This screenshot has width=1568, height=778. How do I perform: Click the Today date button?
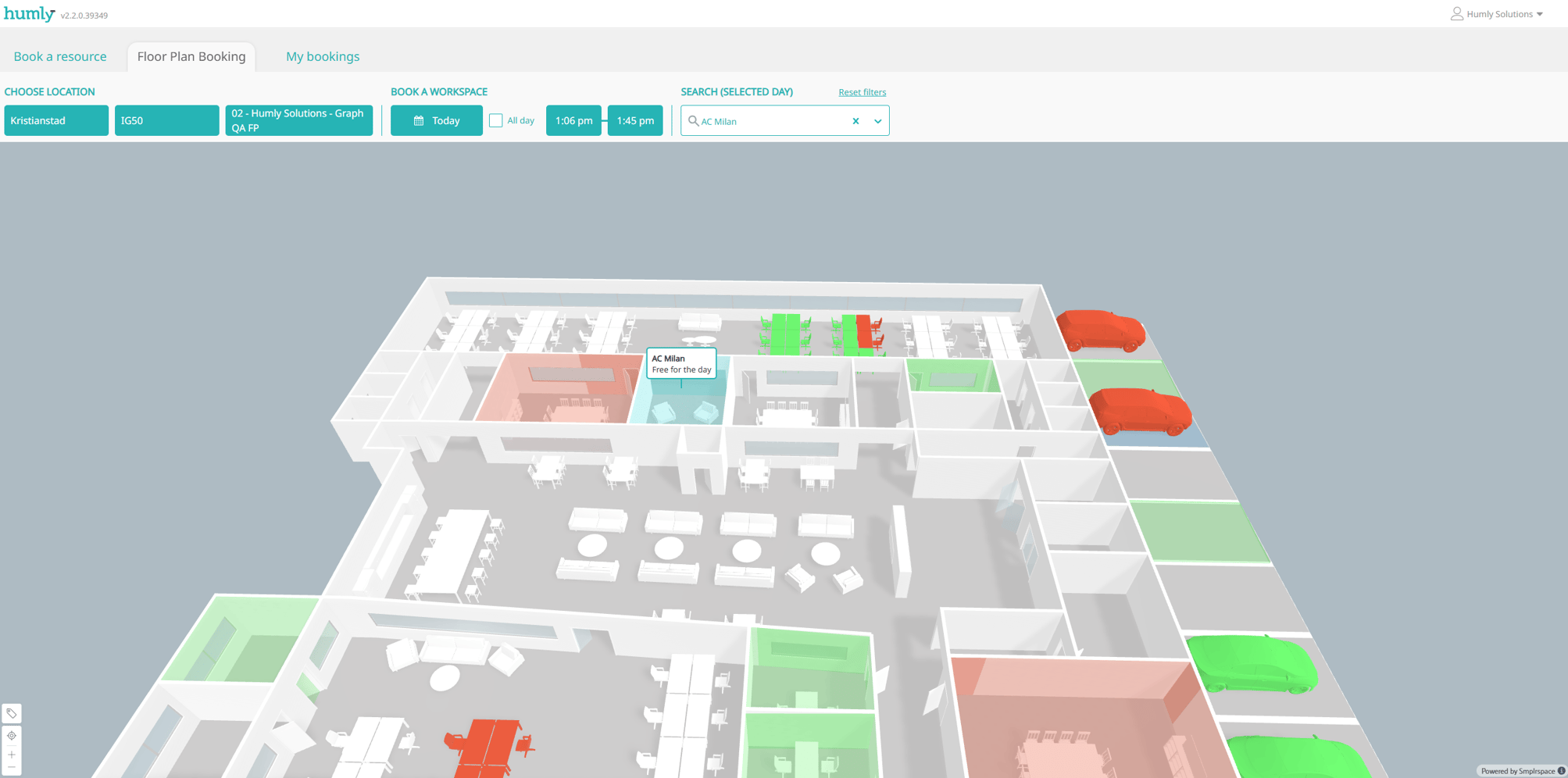[x=437, y=120]
